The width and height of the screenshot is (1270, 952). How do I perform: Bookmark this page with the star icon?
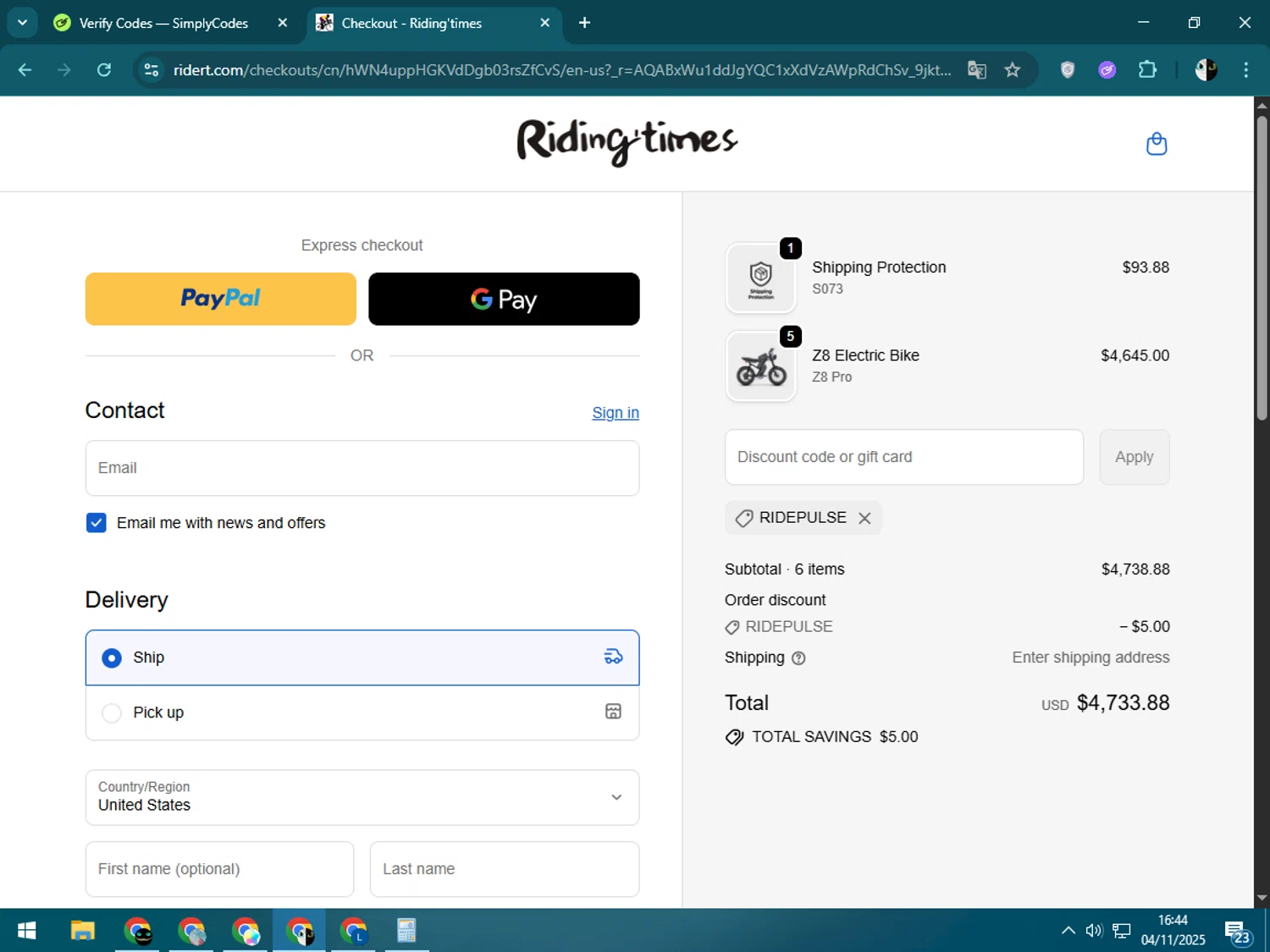[1012, 69]
